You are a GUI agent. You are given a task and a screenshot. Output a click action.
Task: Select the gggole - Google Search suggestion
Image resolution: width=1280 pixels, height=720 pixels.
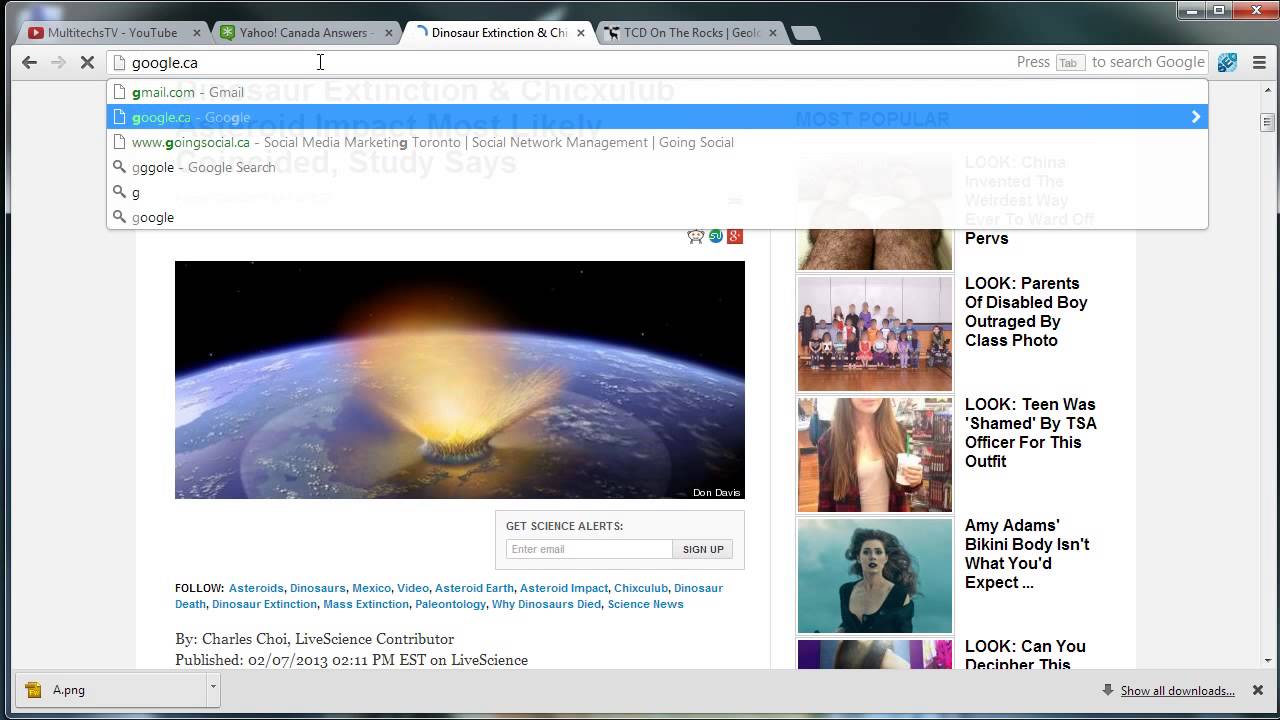click(657, 167)
